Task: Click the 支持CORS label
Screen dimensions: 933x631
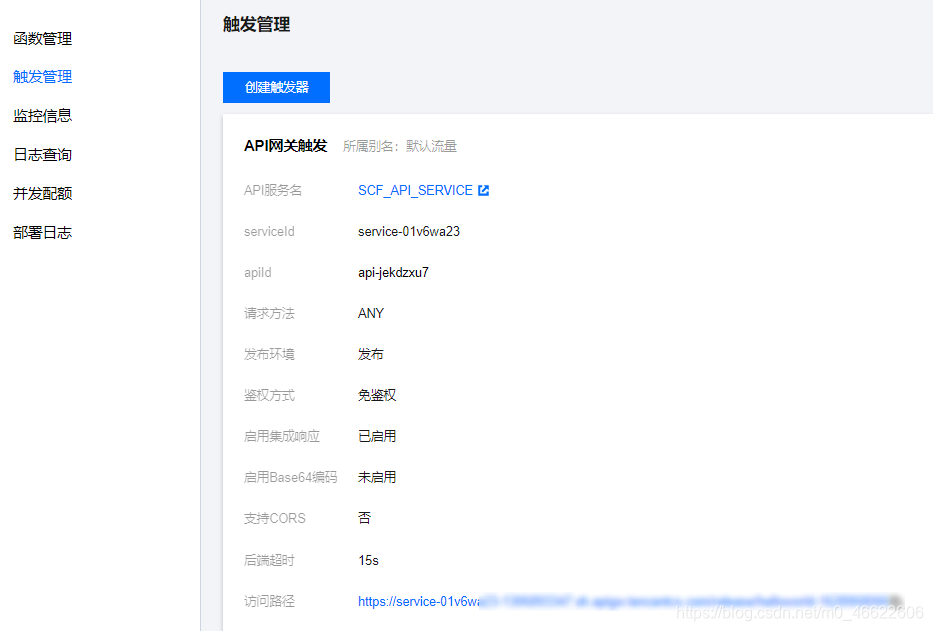Action: pyautogui.click(x=274, y=518)
